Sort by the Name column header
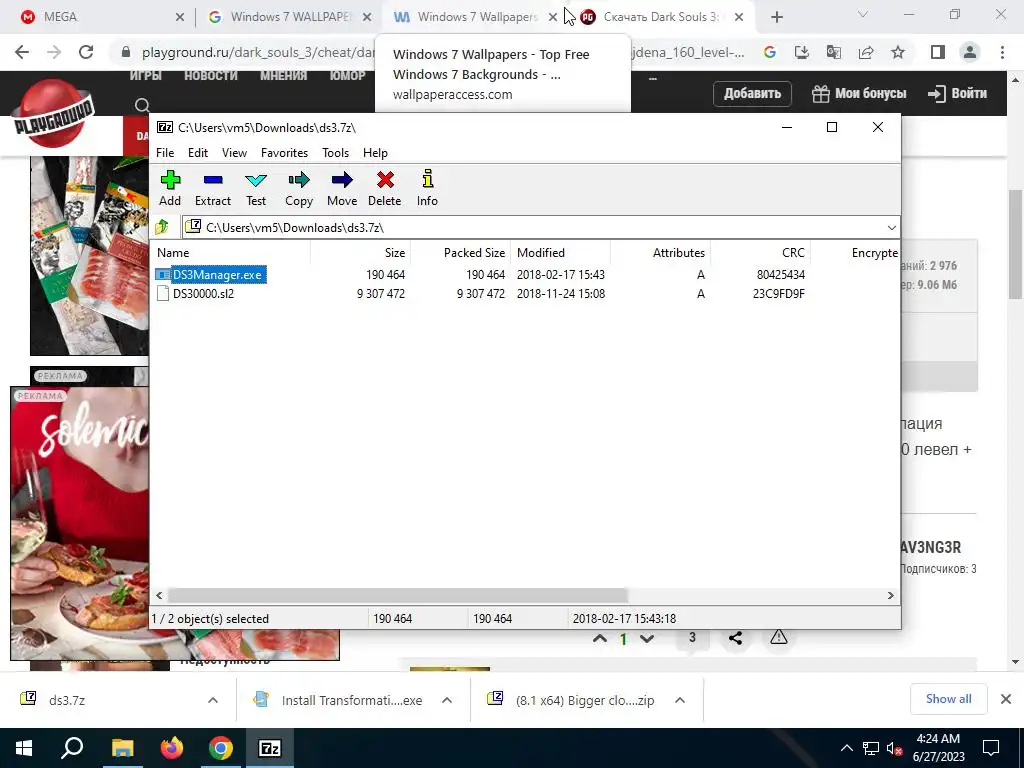 tap(231, 253)
